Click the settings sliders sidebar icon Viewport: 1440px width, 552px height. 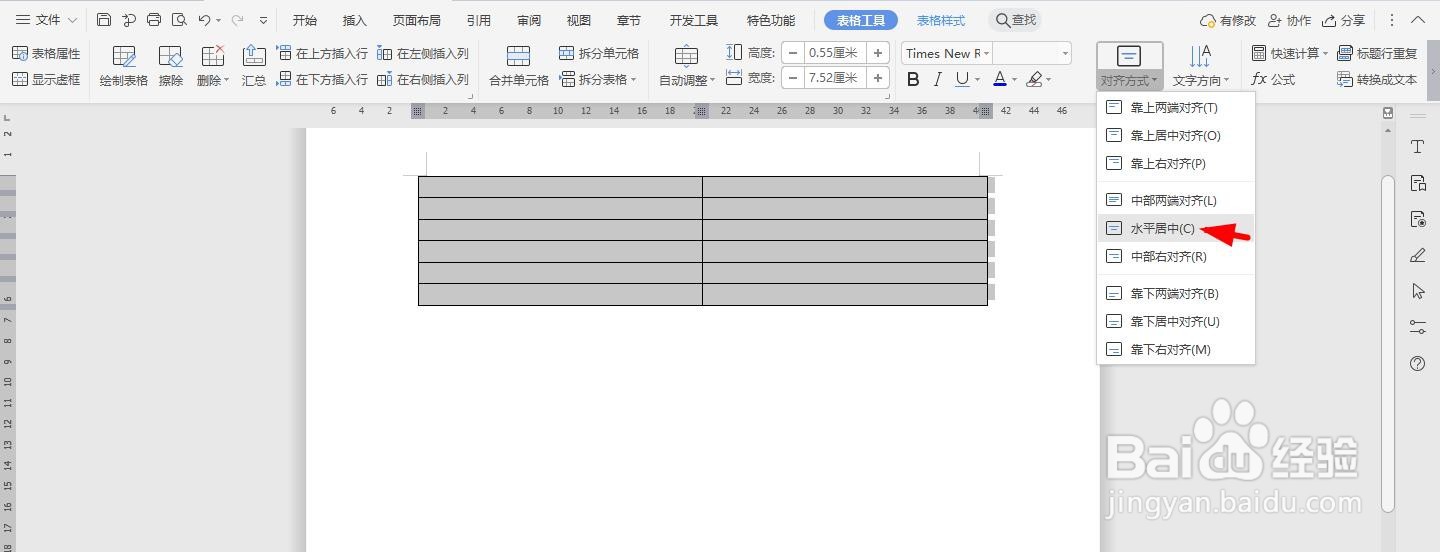point(1417,327)
